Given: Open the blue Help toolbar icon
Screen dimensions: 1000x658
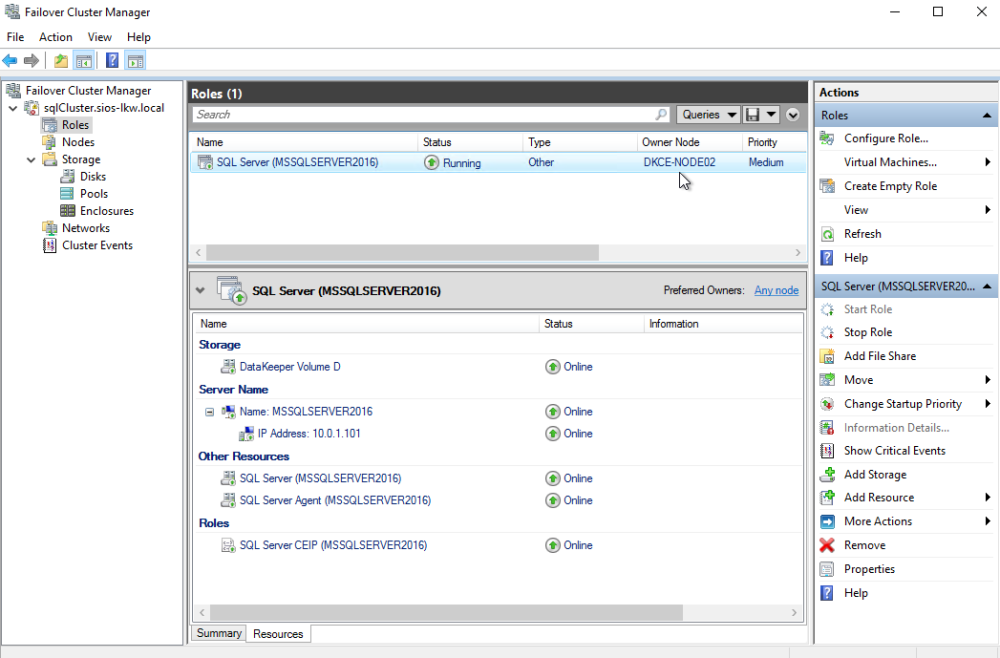Looking at the screenshot, I should pos(112,61).
